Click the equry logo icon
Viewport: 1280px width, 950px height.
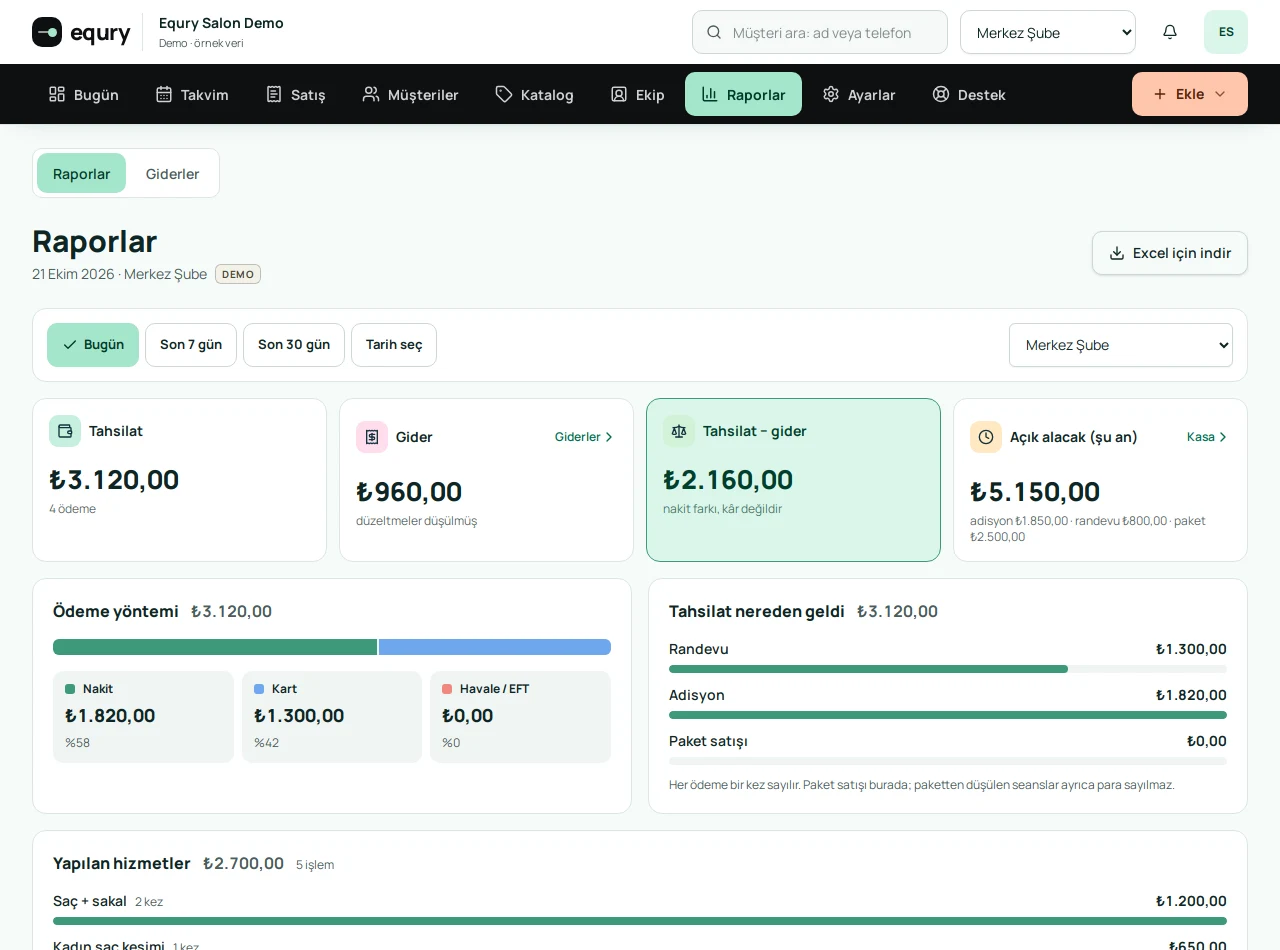point(47,32)
